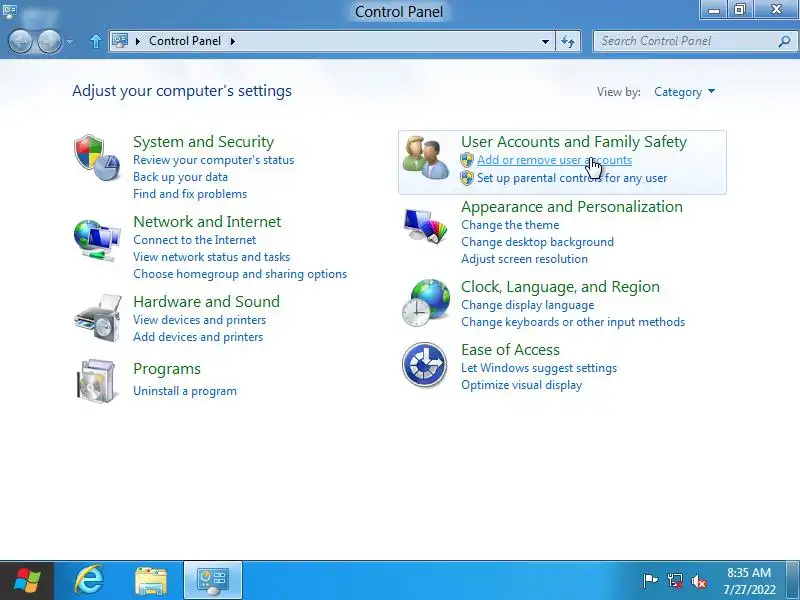Screen dimensions: 800x600
Task: Go up one level with the blue up arrow
Action: 95,41
